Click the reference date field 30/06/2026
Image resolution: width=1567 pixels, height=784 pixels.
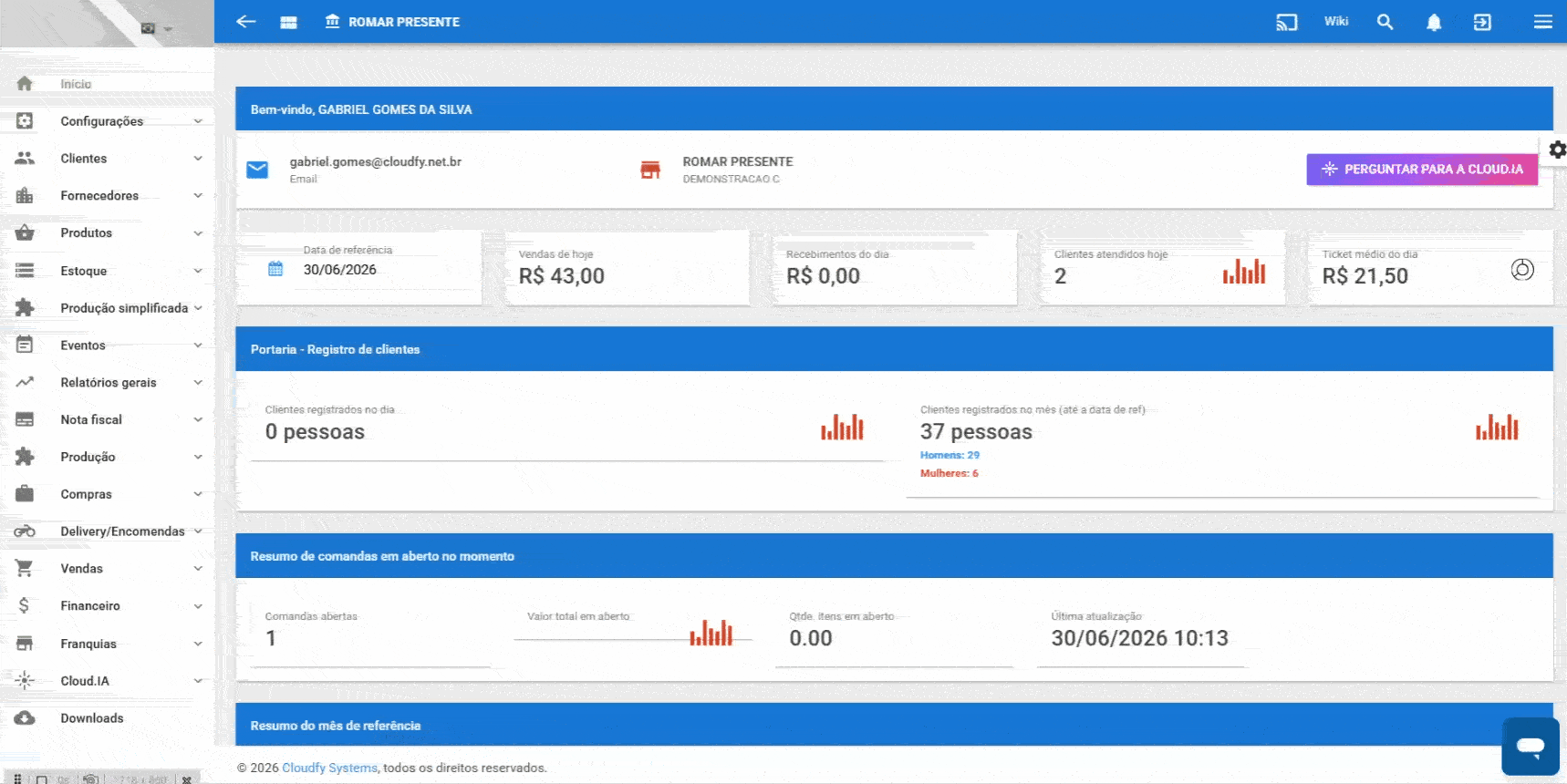(x=339, y=270)
